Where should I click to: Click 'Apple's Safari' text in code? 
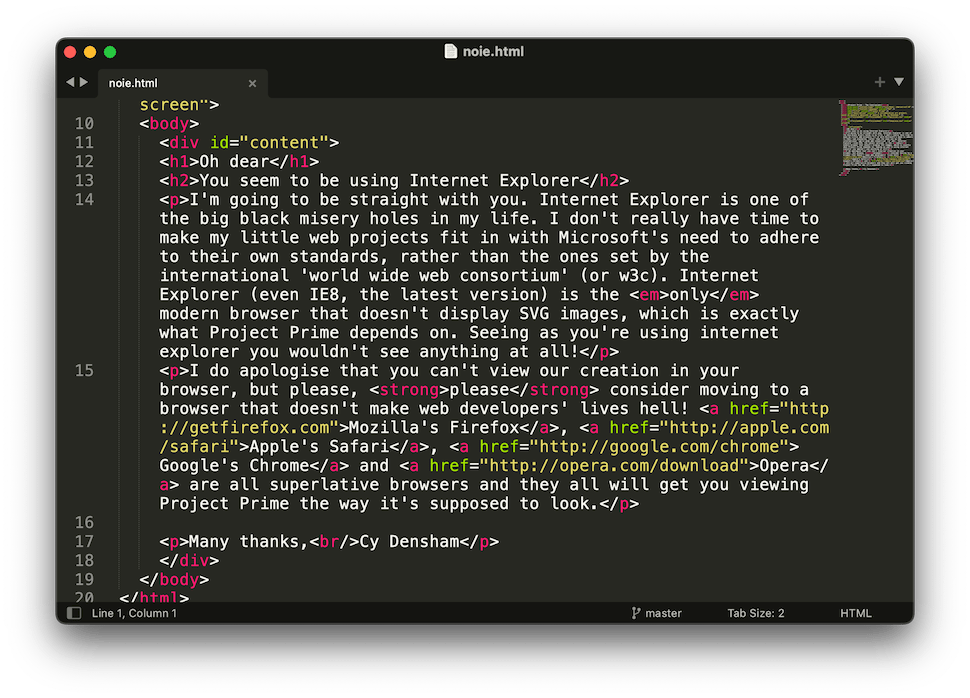click(x=319, y=447)
